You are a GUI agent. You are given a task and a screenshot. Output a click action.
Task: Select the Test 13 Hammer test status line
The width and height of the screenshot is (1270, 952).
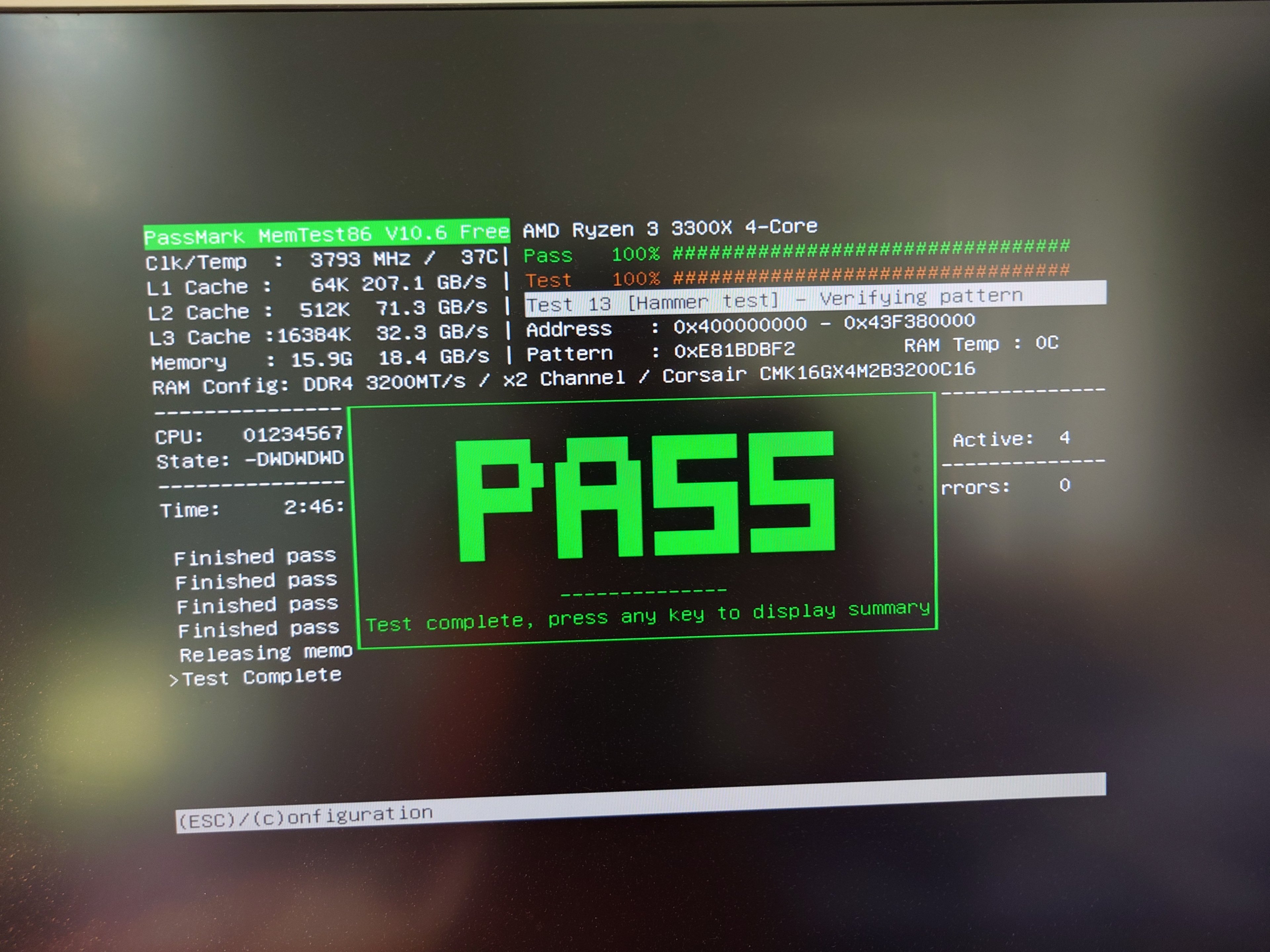coord(774,299)
